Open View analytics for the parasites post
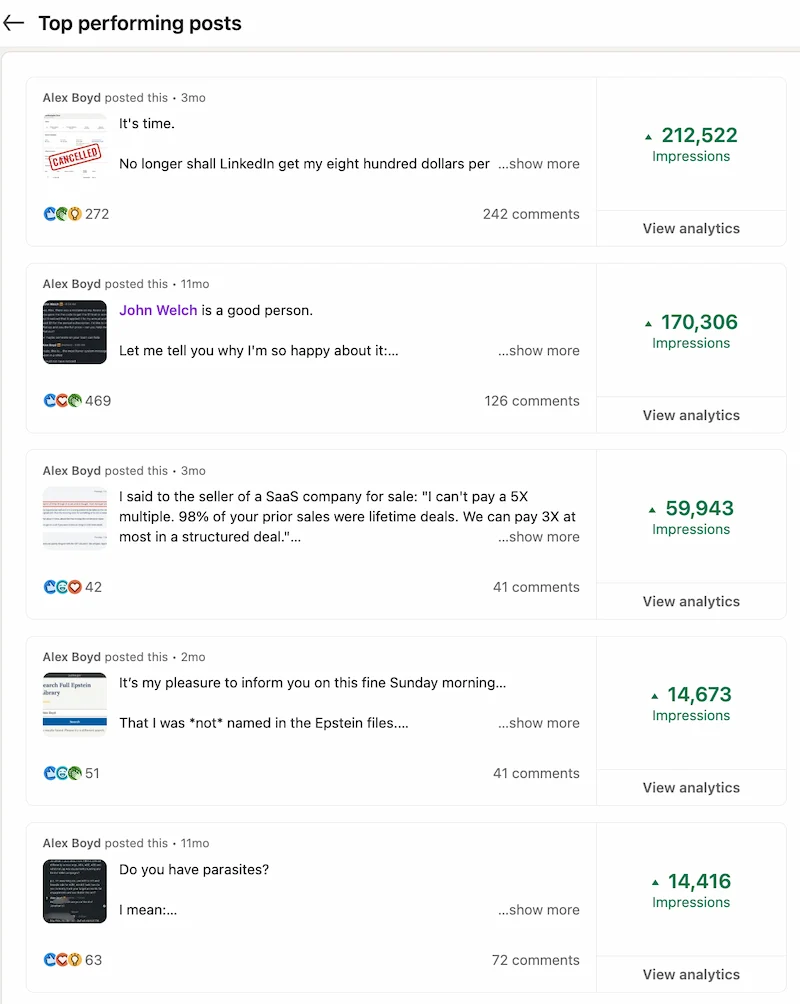The height and width of the screenshot is (1004, 800). 690,974
